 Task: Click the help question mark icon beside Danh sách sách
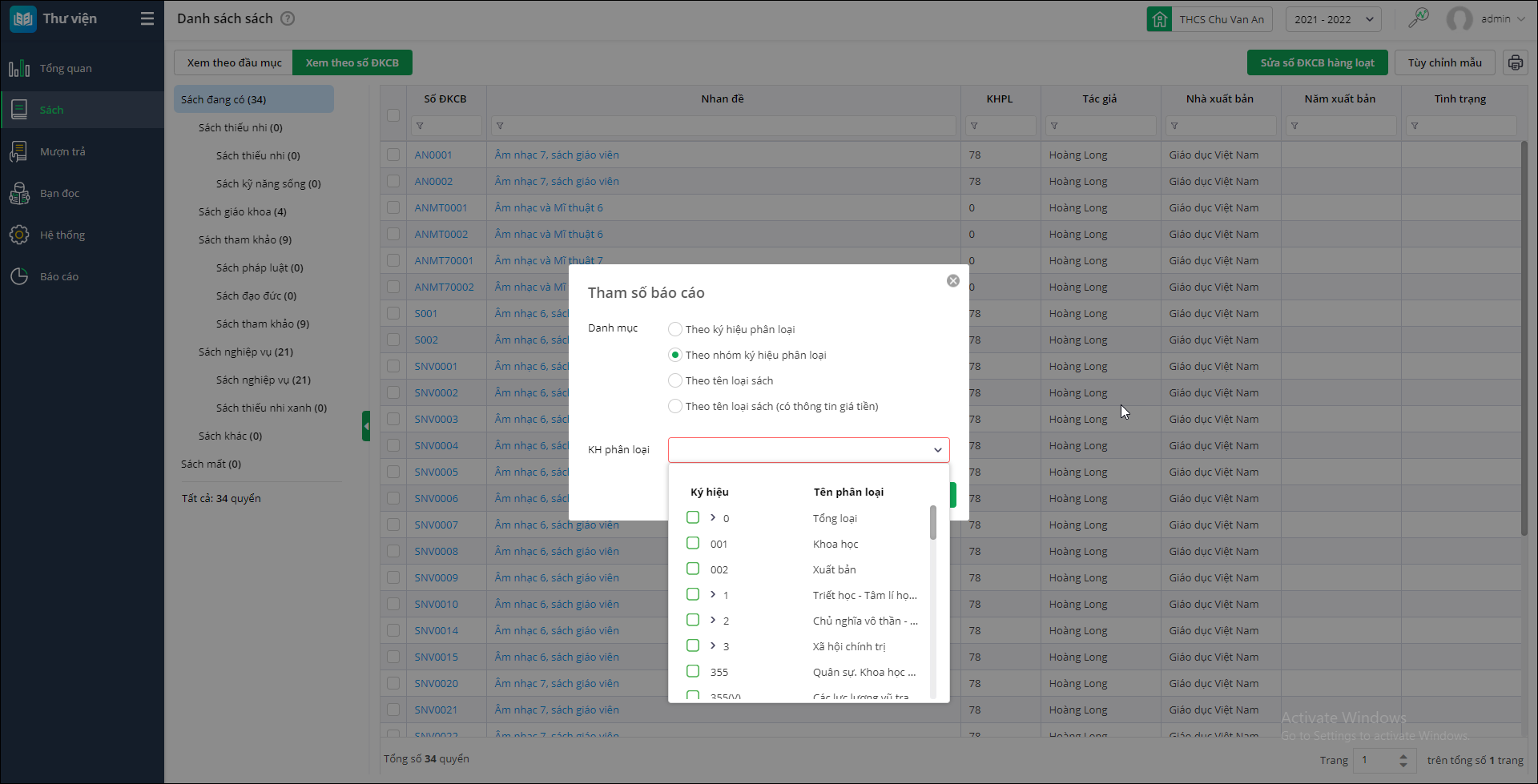pos(288,18)
